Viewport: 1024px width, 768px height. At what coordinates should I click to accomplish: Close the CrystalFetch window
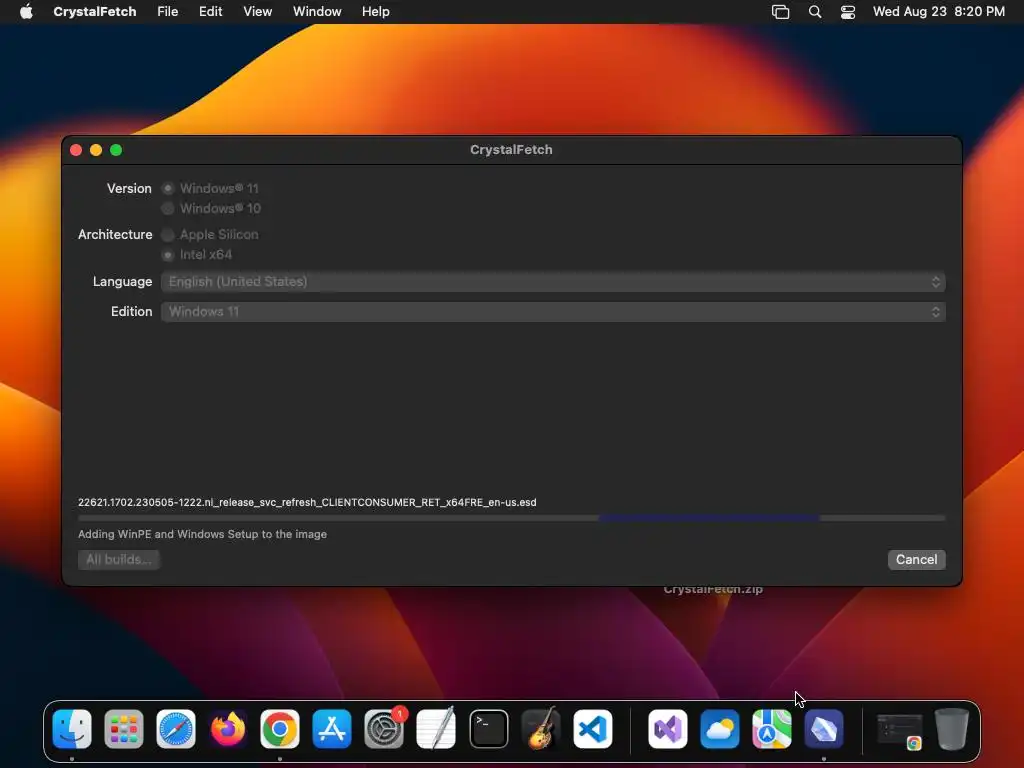[76, 150]
